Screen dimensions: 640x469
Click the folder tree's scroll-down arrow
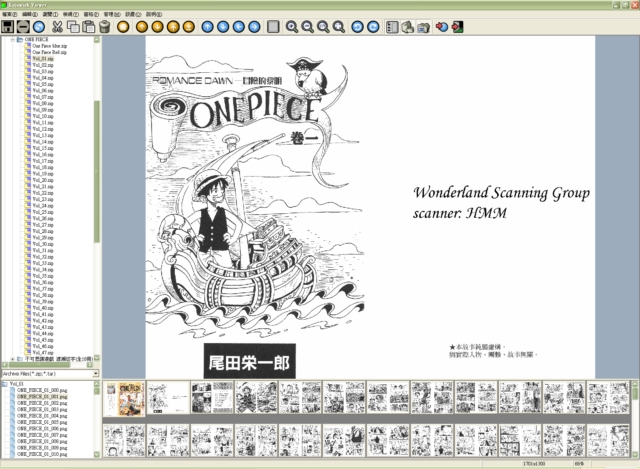point(97,358)
